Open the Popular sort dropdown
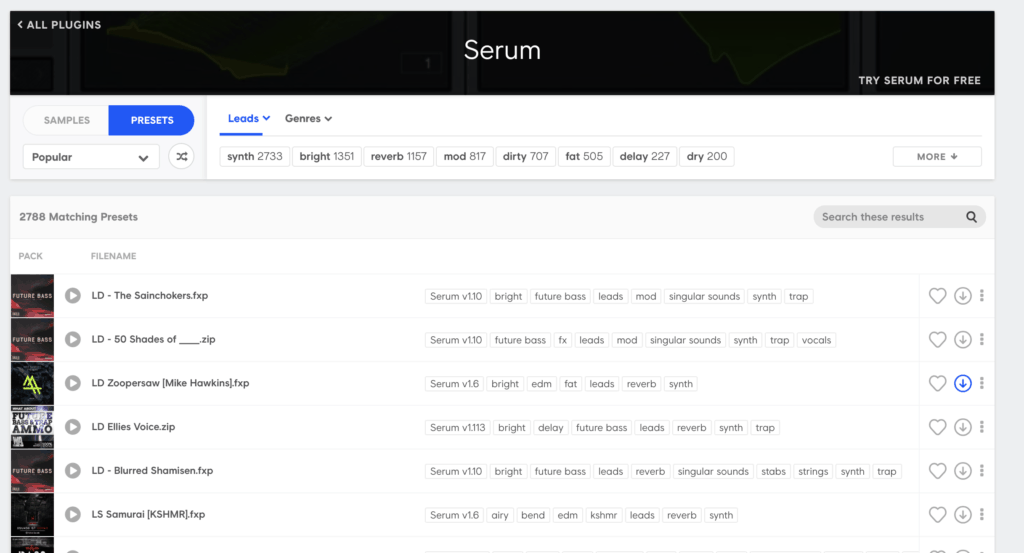The height and width of the screenshot is (553, 1024). tap(91, 157)
